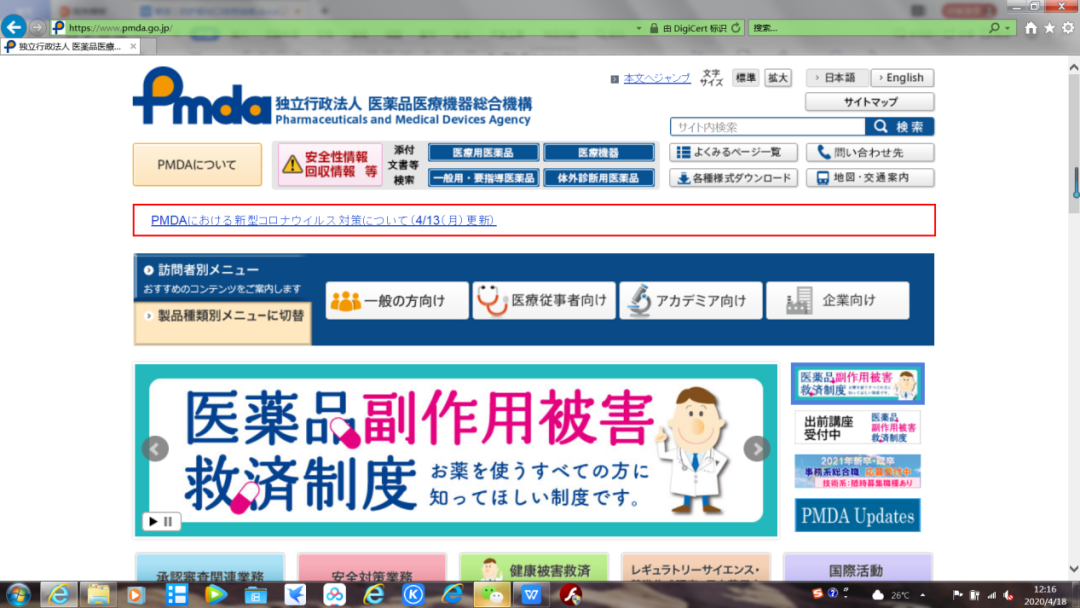This screenshot has width=1080, height=608.
Task: Advance carousel with the right arrow
Action: [x=757, y=450]
